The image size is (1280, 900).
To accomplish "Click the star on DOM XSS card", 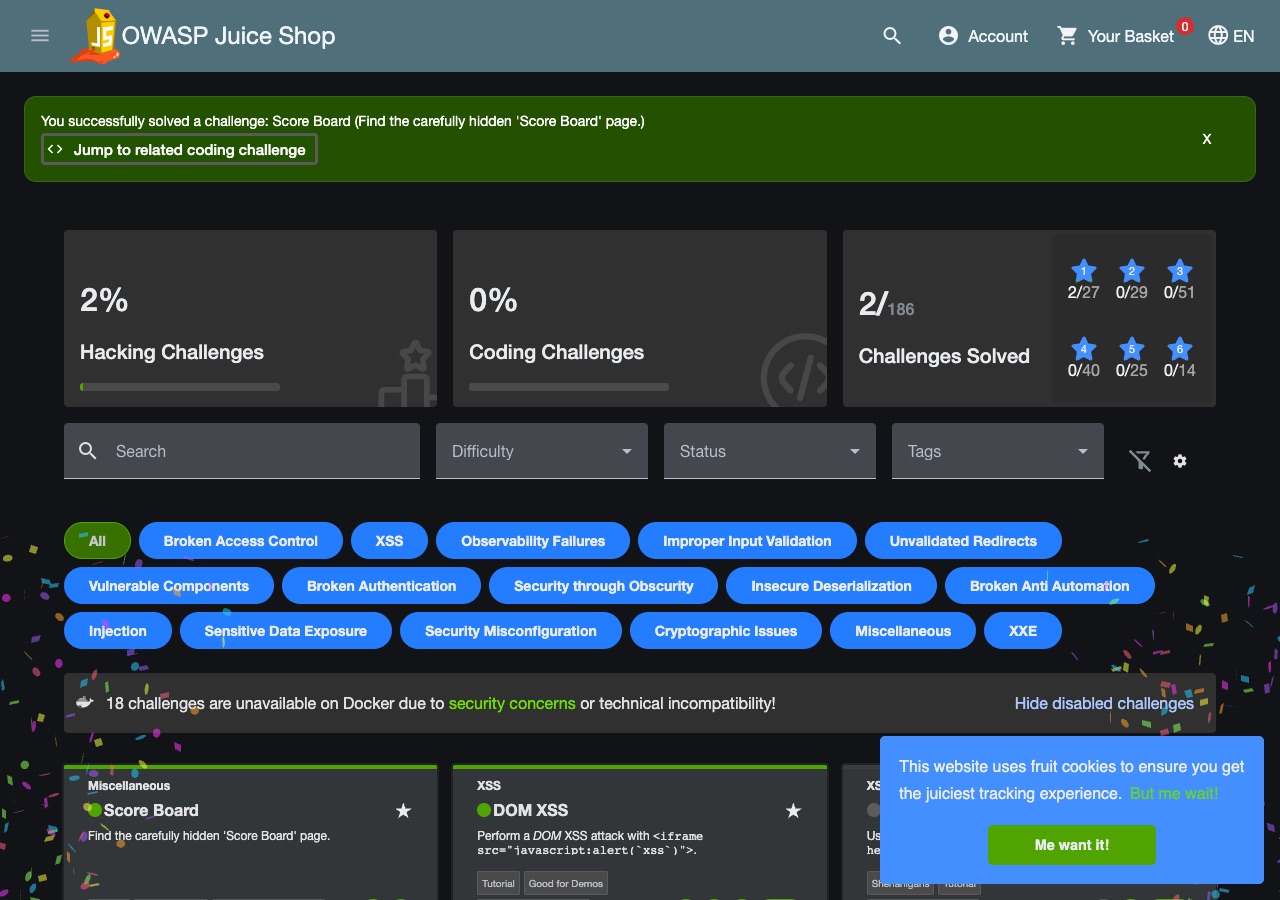I will pos(793,810).
